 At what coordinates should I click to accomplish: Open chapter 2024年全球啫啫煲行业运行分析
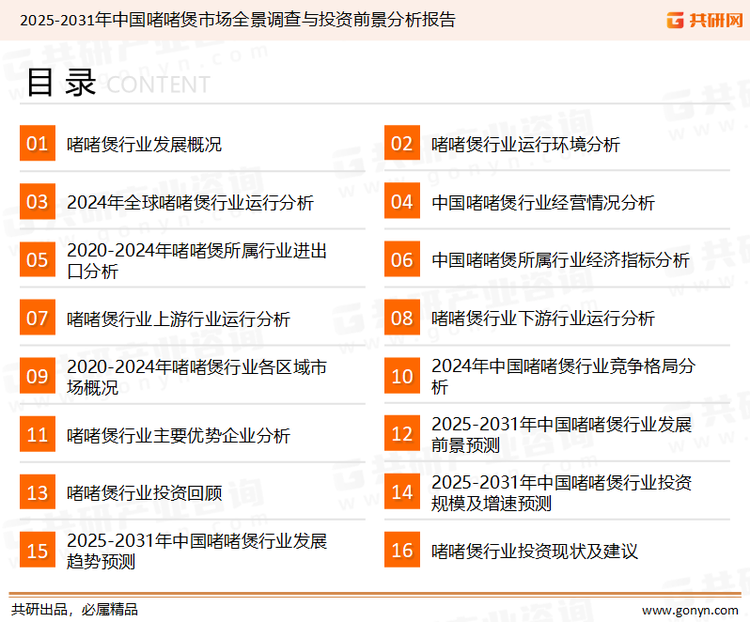point(190,202)
